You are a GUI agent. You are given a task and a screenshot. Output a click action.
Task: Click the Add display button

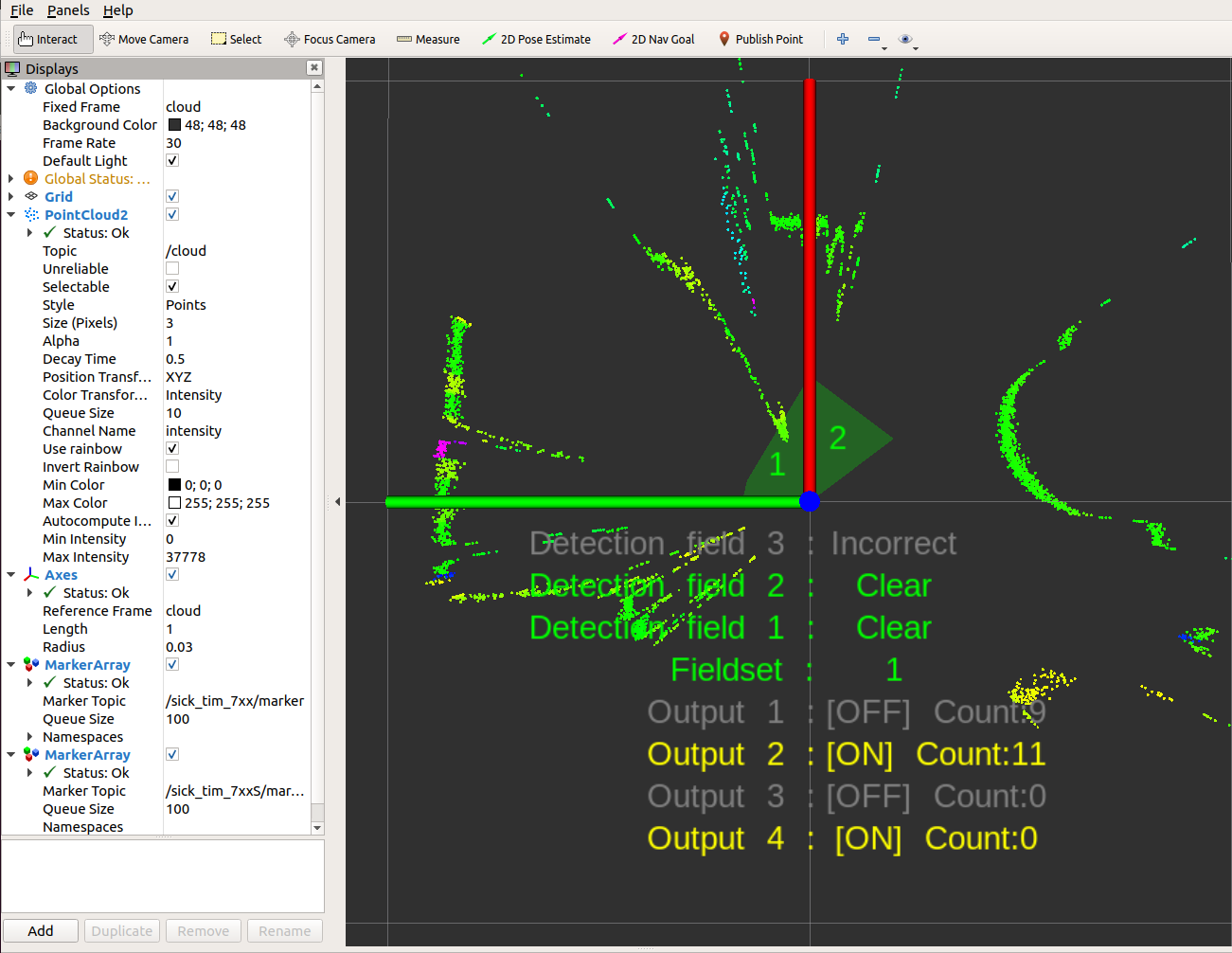(x=41, y=930)
